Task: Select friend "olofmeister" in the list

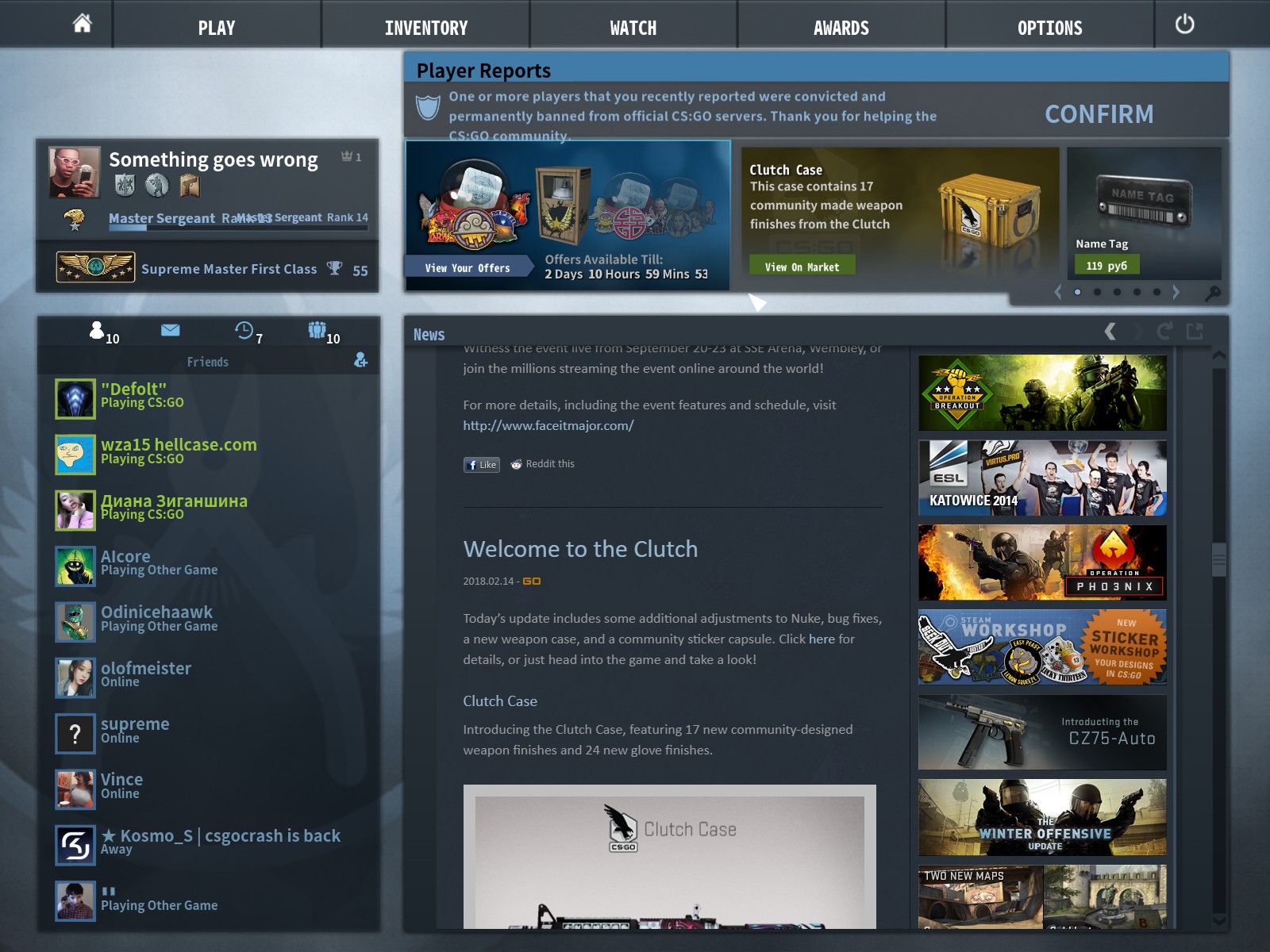Action: pyautogui.click(x=210, y=678)
